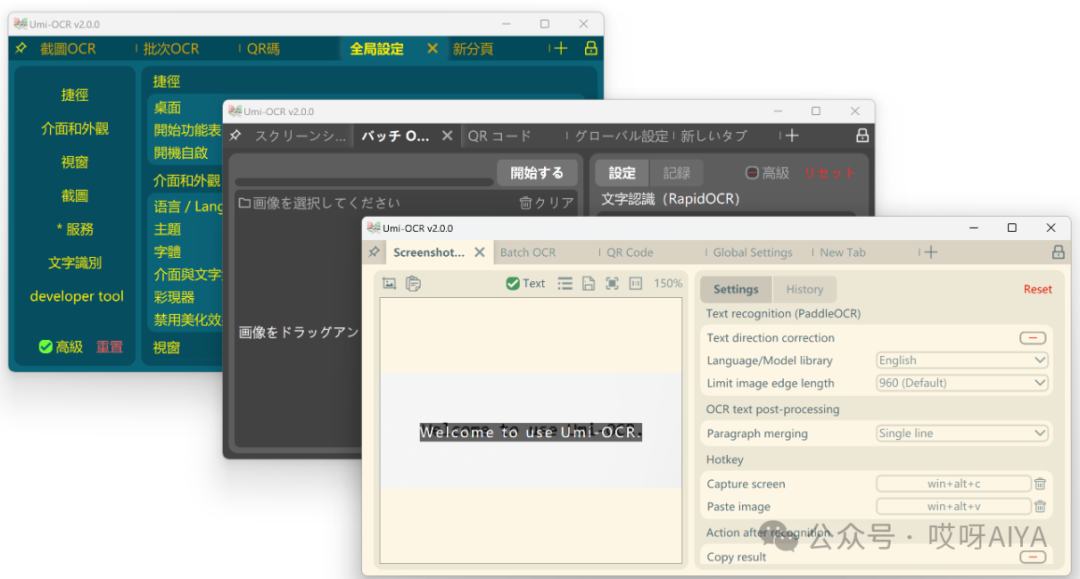Screen dimensions: 1080x579
Task: Switch to the Batch OCR tab
Action: 528,252
